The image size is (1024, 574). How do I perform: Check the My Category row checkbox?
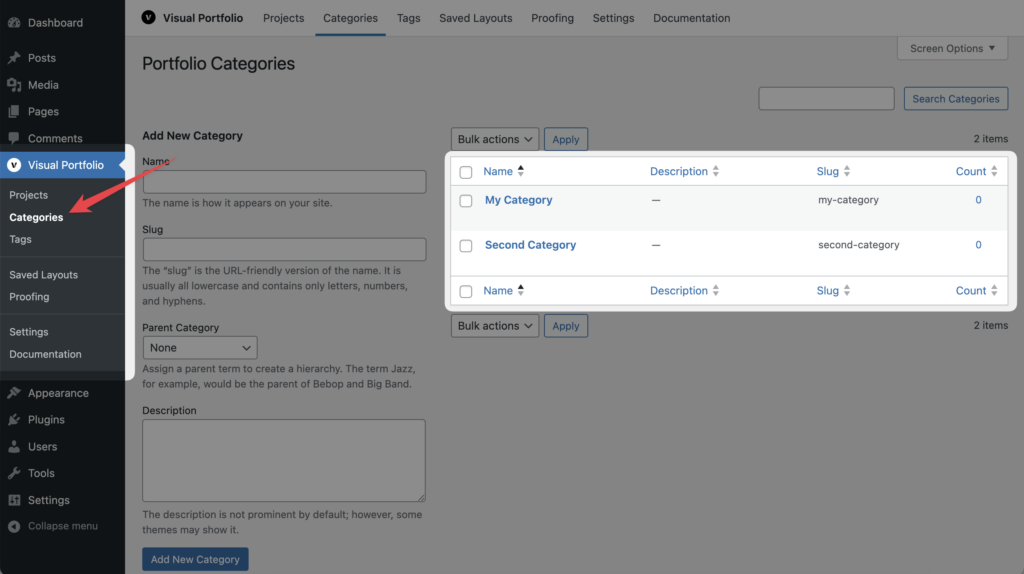(466, 200)
